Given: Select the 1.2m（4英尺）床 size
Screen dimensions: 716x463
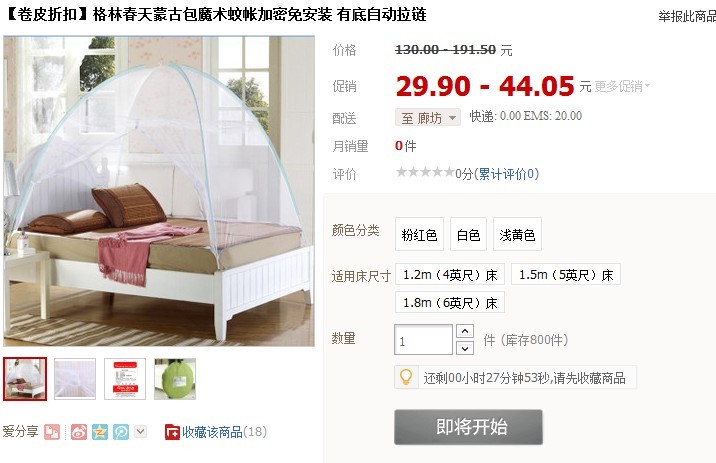Looking at the screenshot, I should tap(450, 274).
